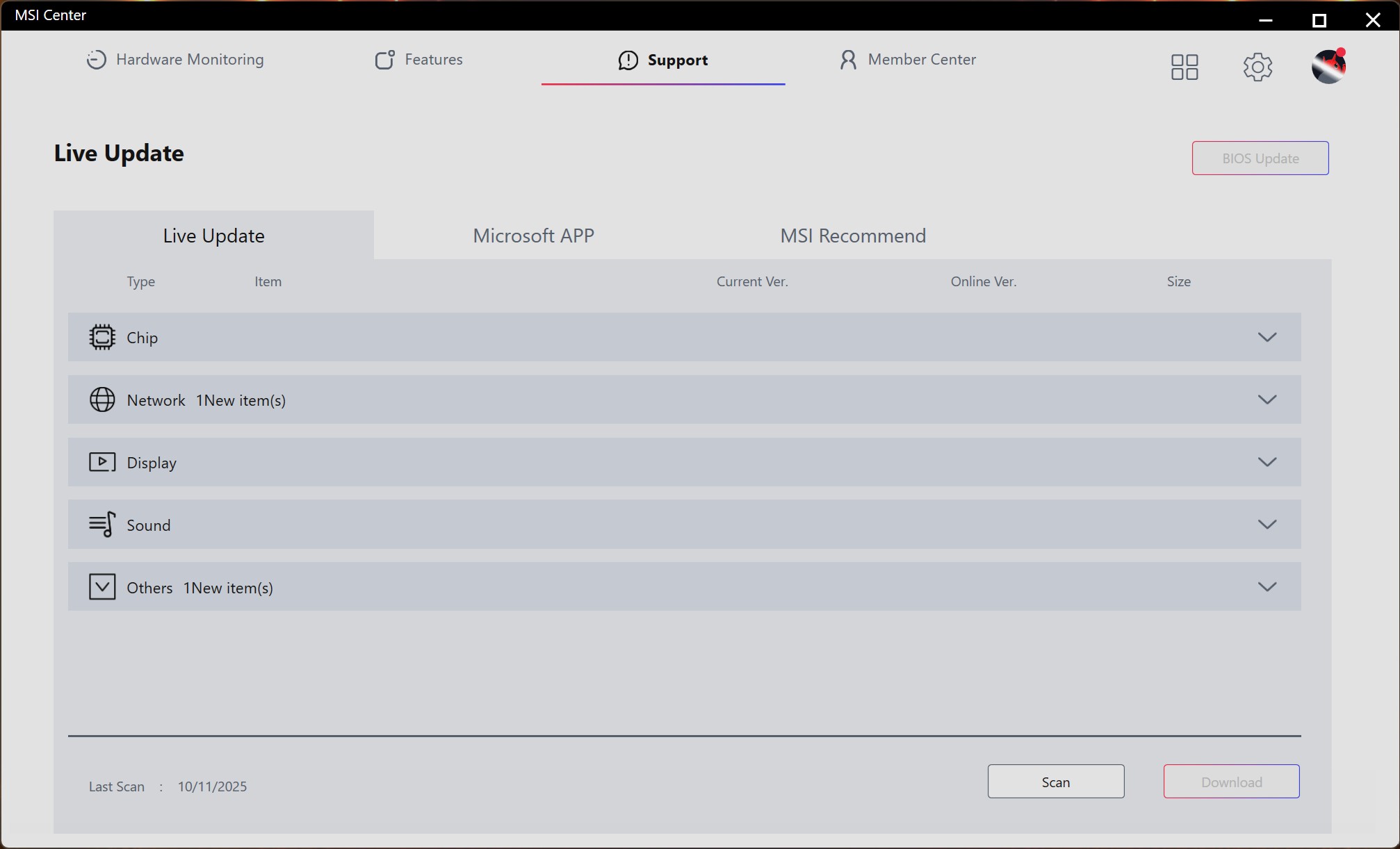Open the apps grid view icon
Screen dimensions: 1400x849
1185,67
